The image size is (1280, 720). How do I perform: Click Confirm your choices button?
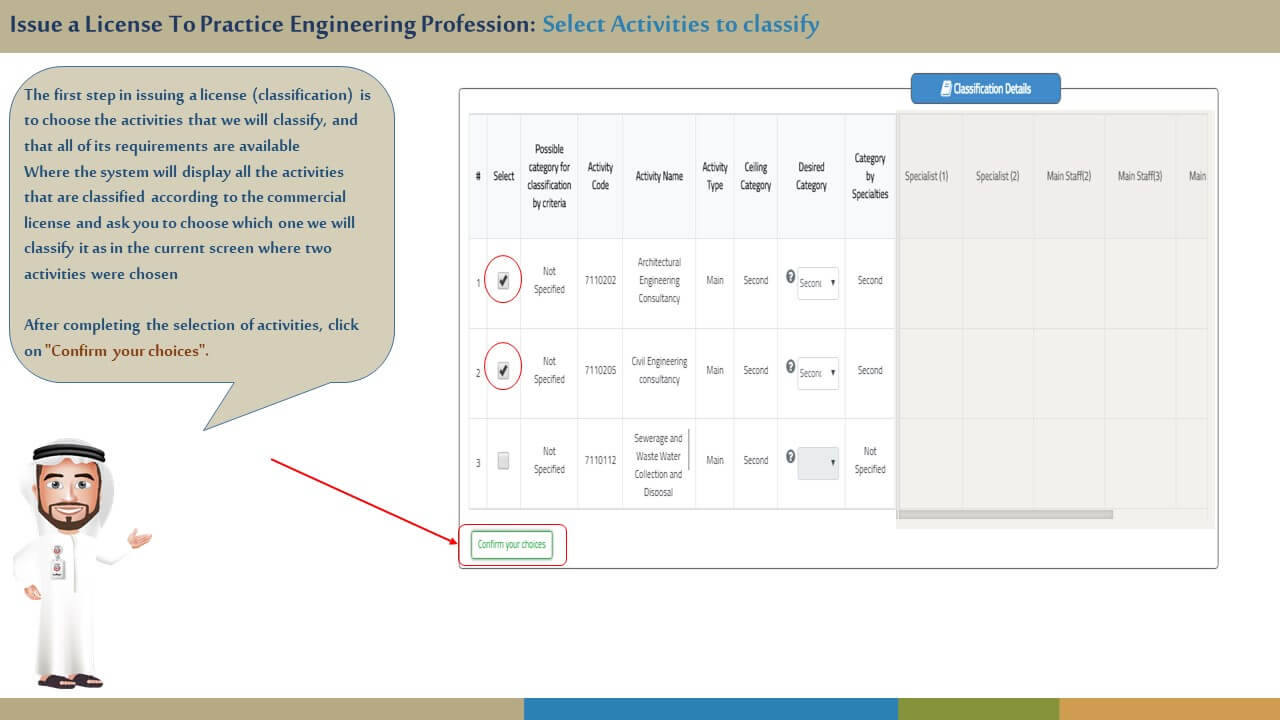[x=512, y=545]
